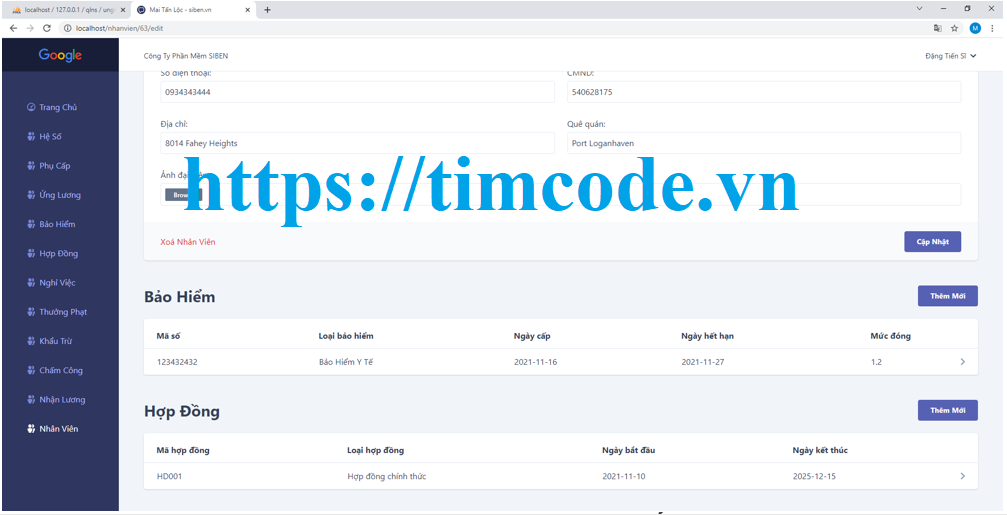Viewport: 1007px width, 515px height.
Task: Click the Ứng Lương sidebar icon
Action: point(31,195)
